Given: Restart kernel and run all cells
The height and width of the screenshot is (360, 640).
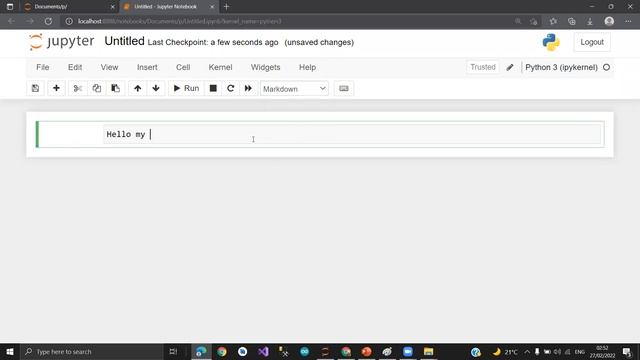Looking at the screenshot, I should 248,88.
